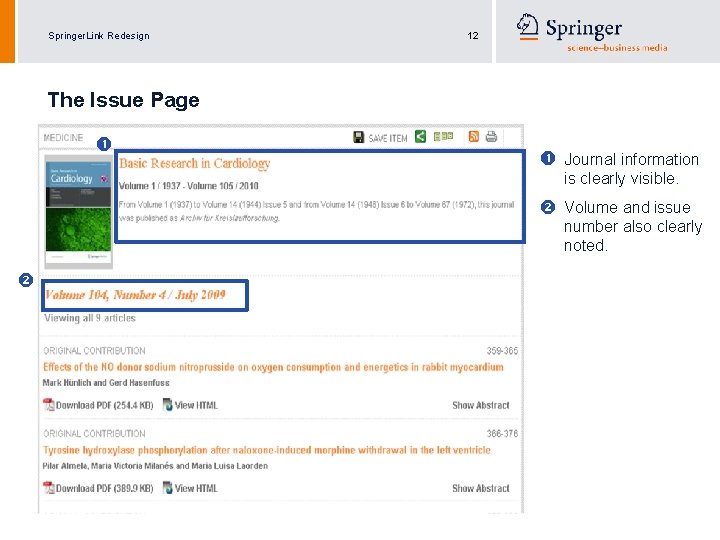Click the Cardiology journal cover thumbnail
The image size is (720, 540).
[x=79, y=212]
